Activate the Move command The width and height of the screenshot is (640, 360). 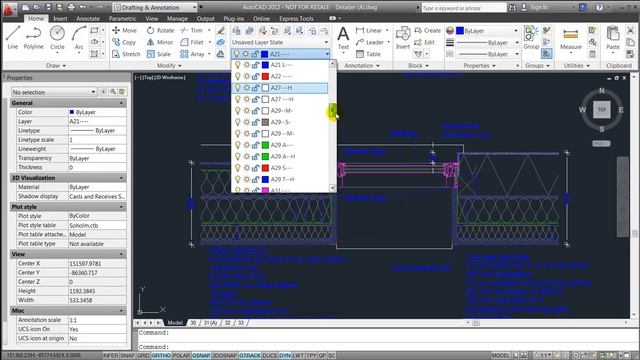tap(124, 30)
